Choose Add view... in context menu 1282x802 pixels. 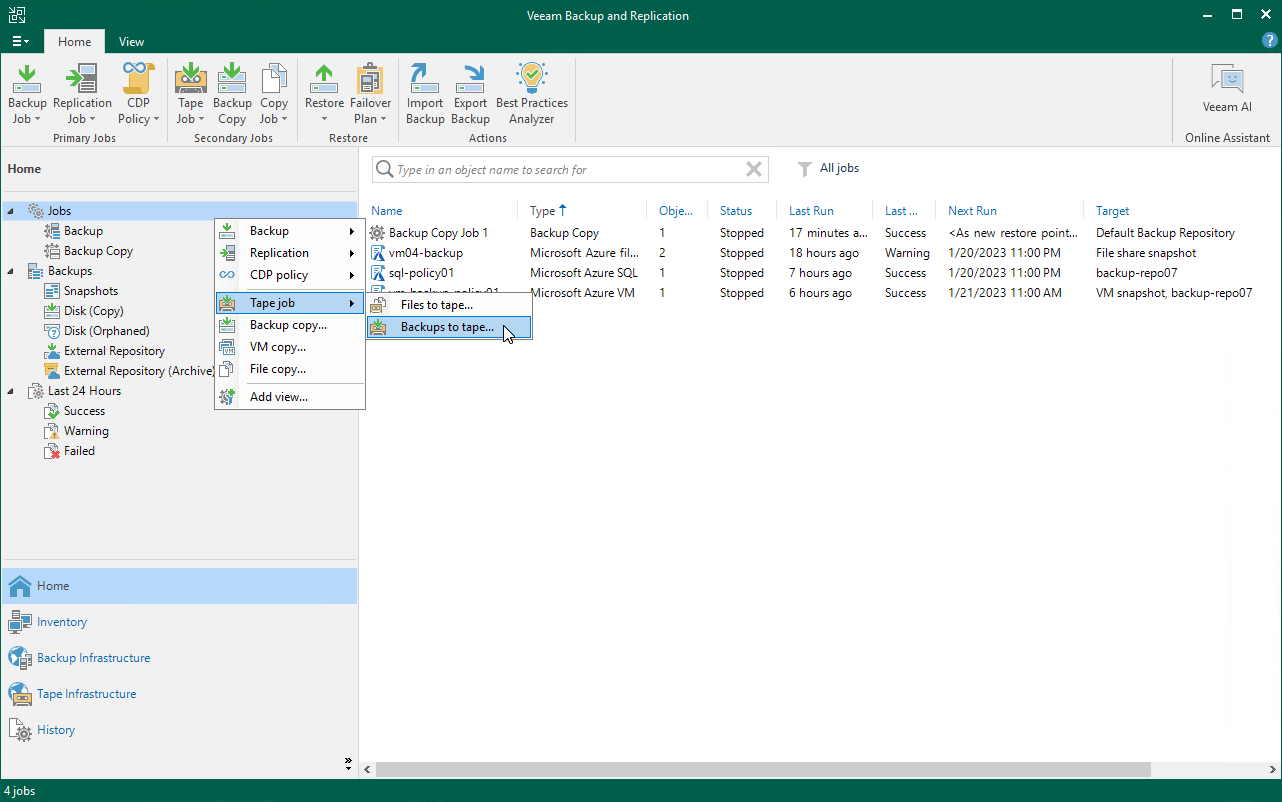tap(289, 397)
